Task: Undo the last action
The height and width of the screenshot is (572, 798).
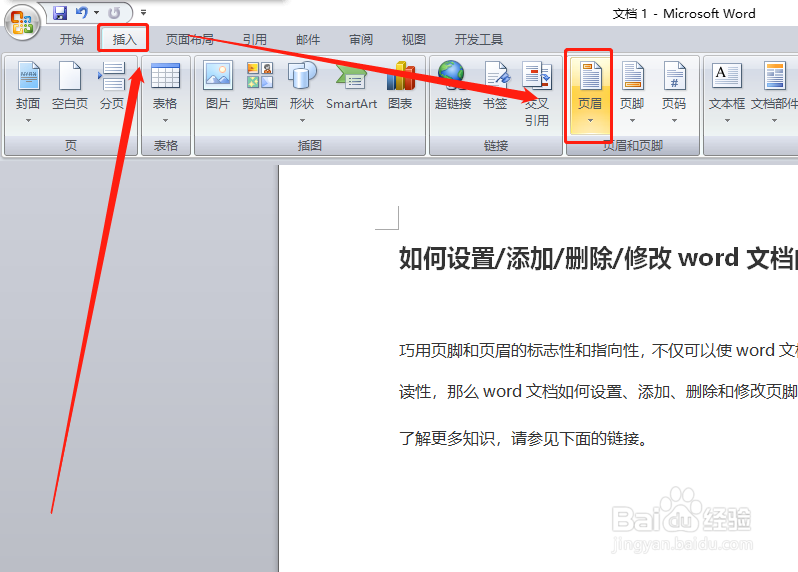Action: [81, 13]
